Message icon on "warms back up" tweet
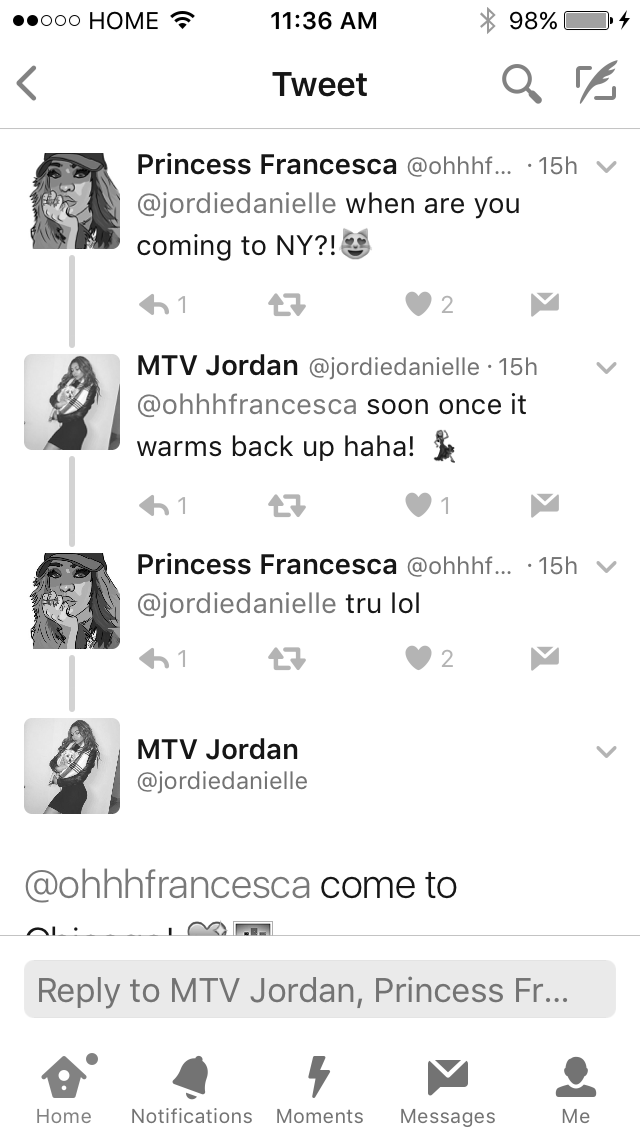This screenshot has width=640, height=1136. coord(544,505)
